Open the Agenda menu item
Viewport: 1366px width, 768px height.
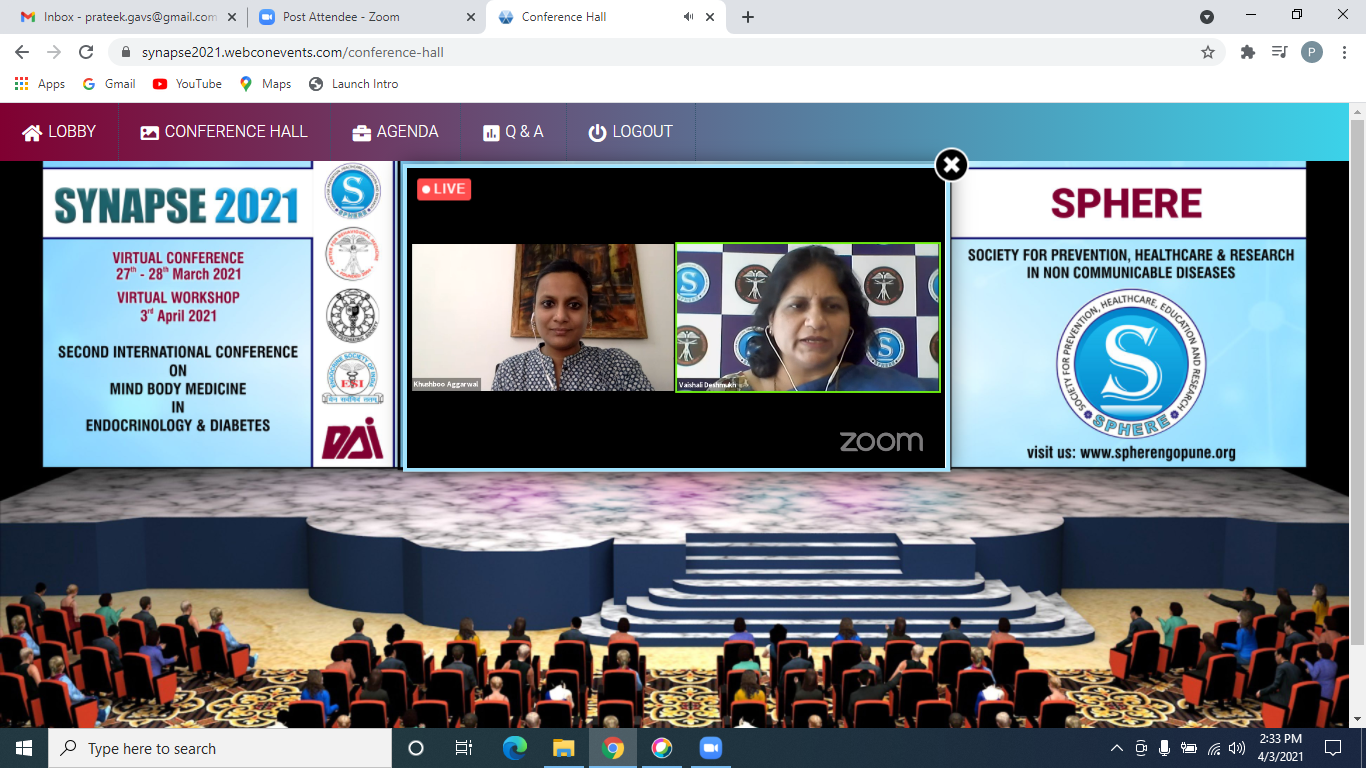coord(395,132)
